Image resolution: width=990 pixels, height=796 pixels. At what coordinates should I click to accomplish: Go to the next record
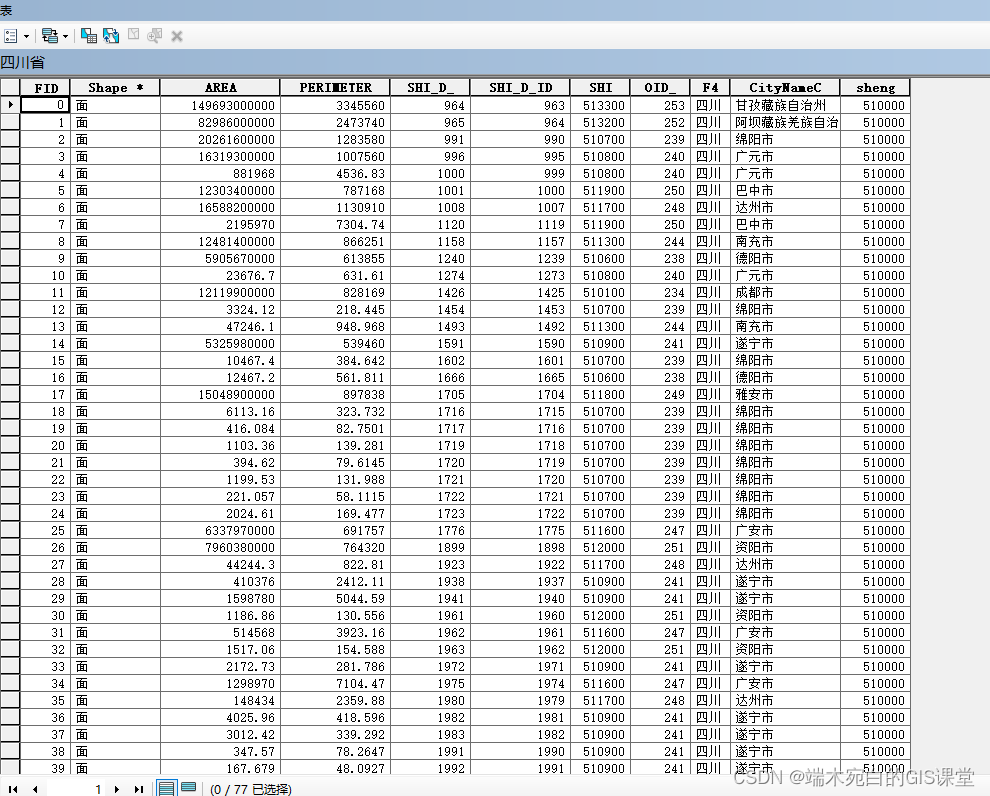(x=117, y=789)
